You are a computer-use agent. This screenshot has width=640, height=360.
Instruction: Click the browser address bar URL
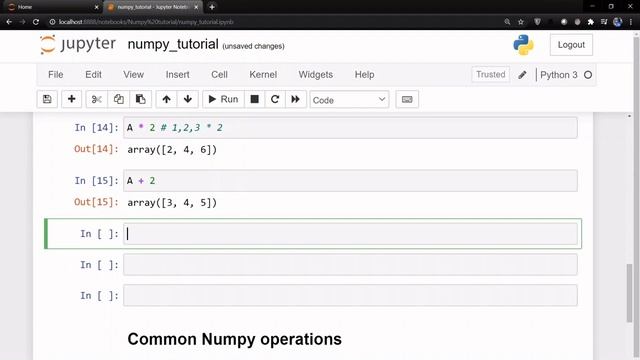146,22
